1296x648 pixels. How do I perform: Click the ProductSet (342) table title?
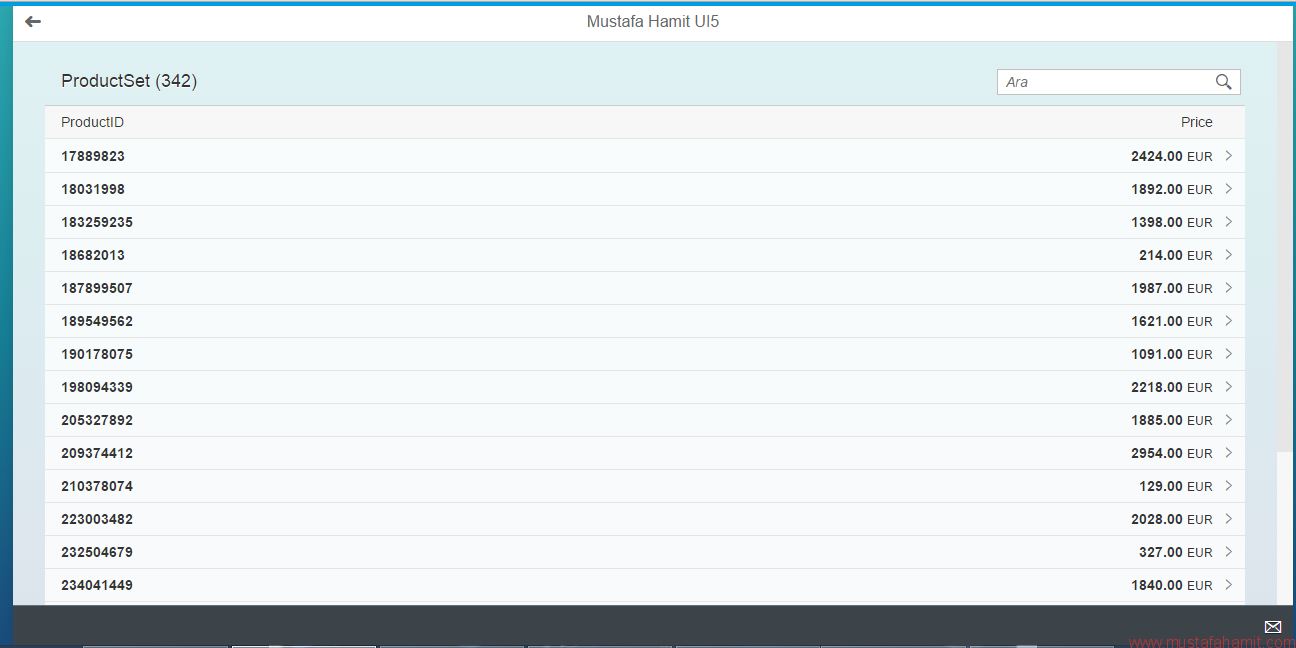click(129, 81)
